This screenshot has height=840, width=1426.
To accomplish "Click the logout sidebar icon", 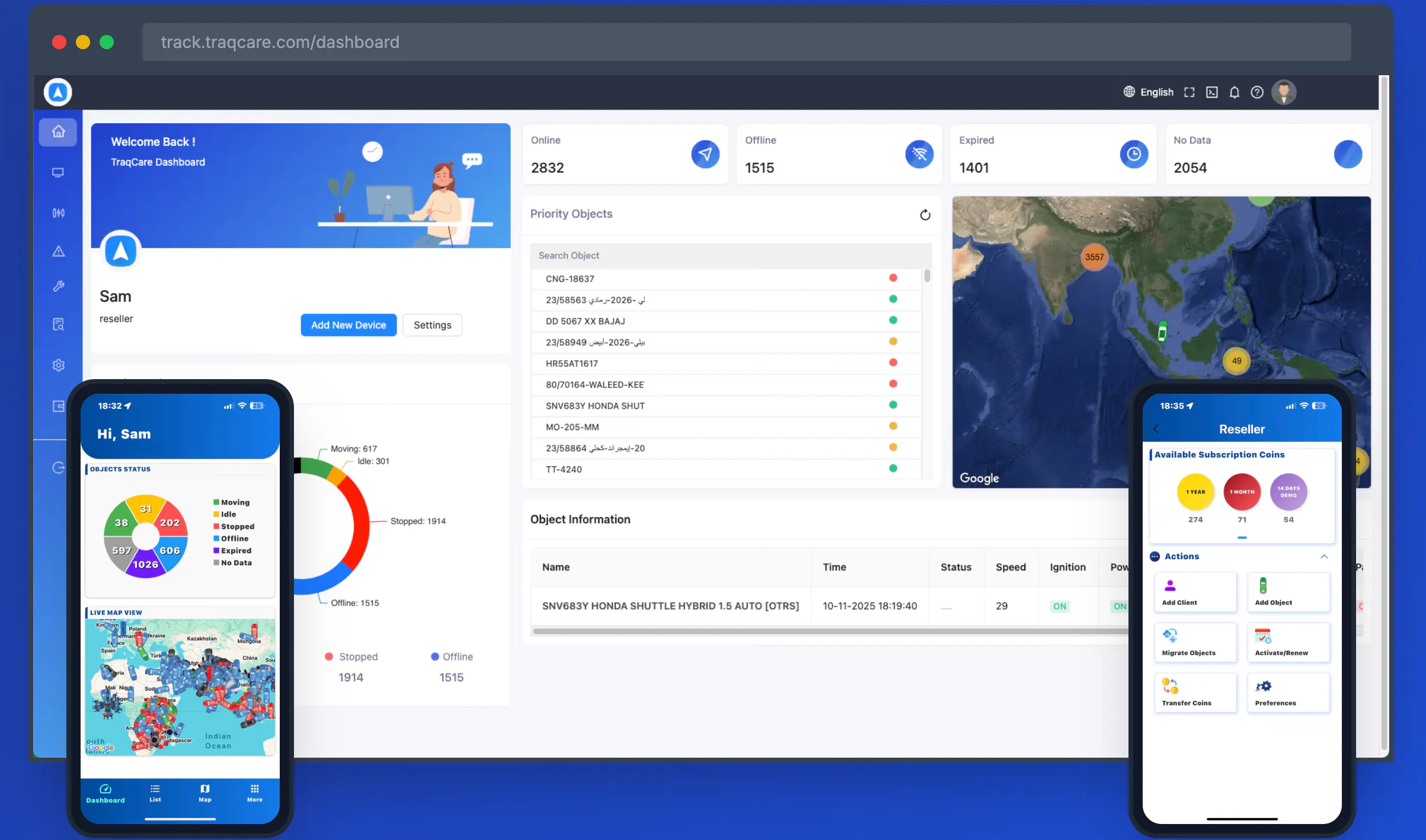I will click(58, 468).
